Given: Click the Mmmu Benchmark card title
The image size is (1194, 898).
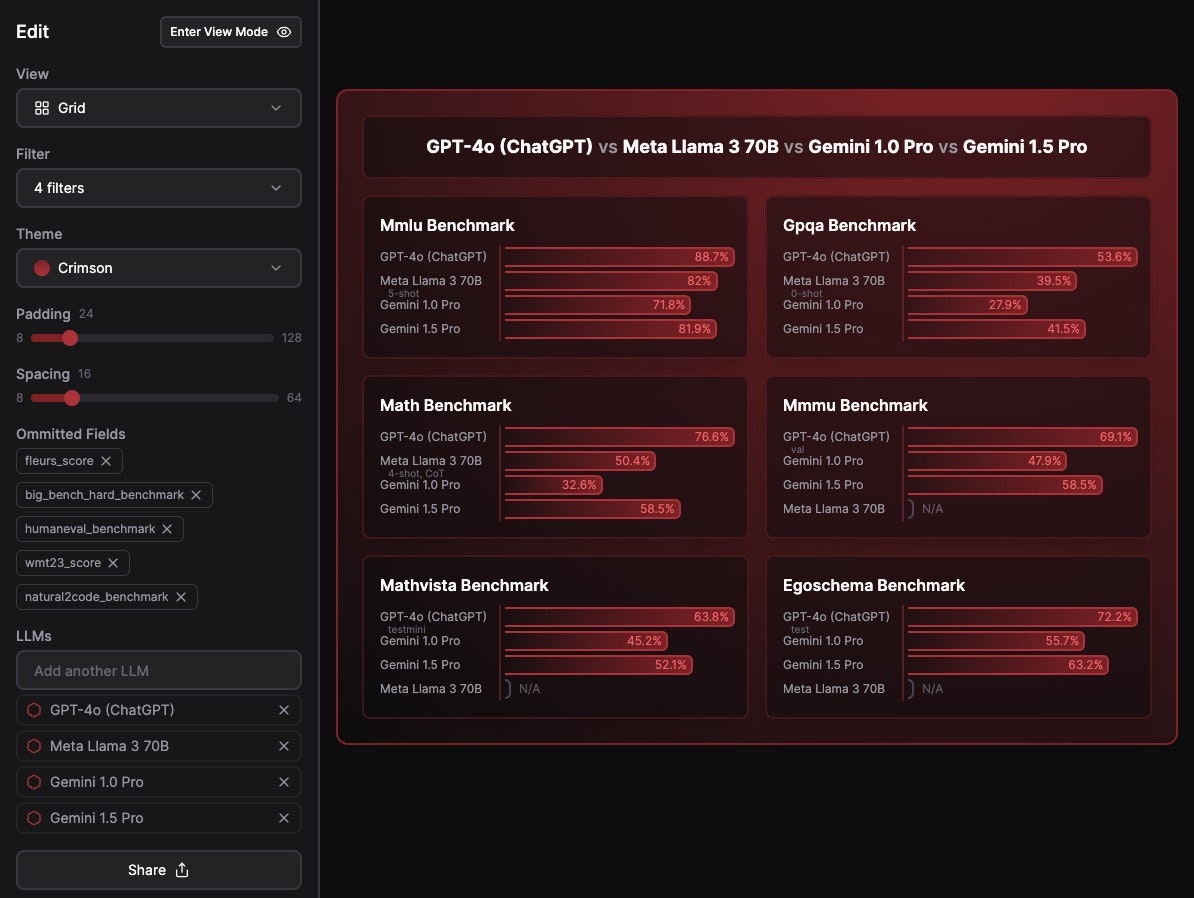Looking at the screenshot, I should tap(855, 405).
